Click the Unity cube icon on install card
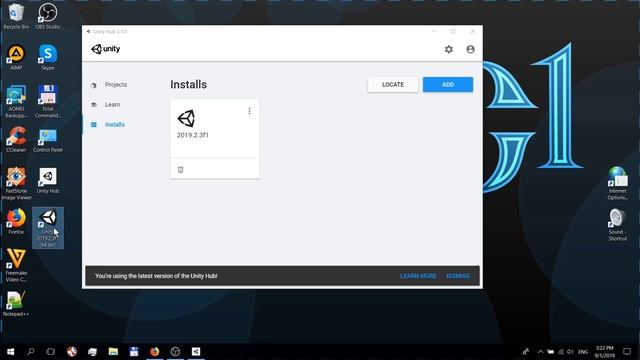 (186, 118)
